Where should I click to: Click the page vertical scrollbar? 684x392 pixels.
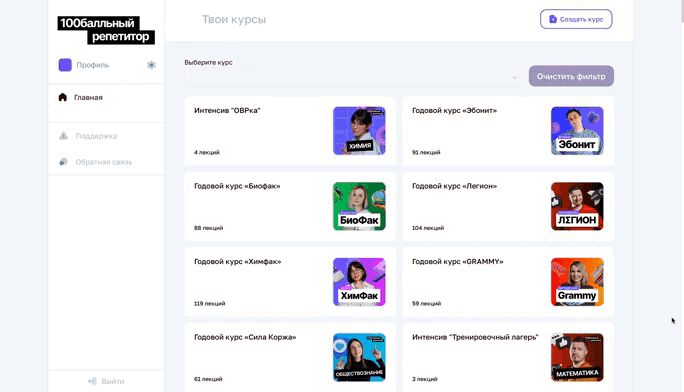coord(681,196)
